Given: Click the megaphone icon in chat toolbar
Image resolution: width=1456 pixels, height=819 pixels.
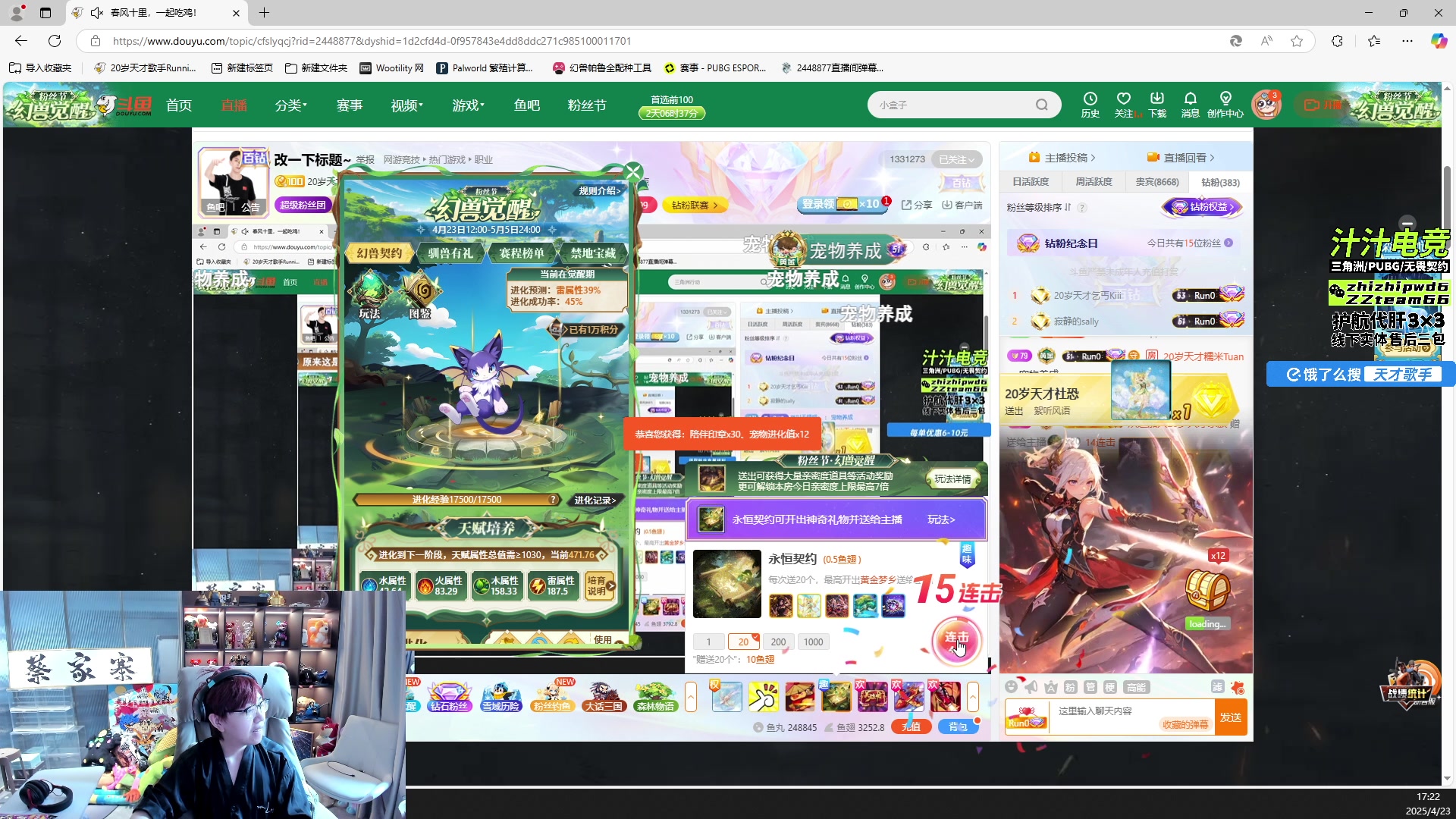Looking at the screenshot, I should tap(1031, 687).
